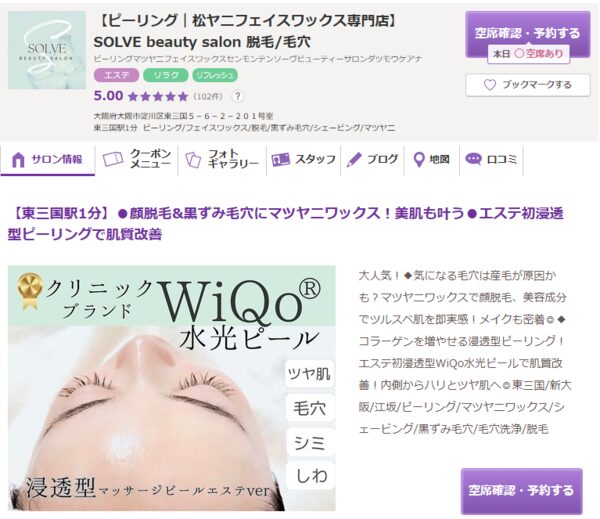
Task: Open the WiQo 水光ピール banner image
Action: [172, 388]
